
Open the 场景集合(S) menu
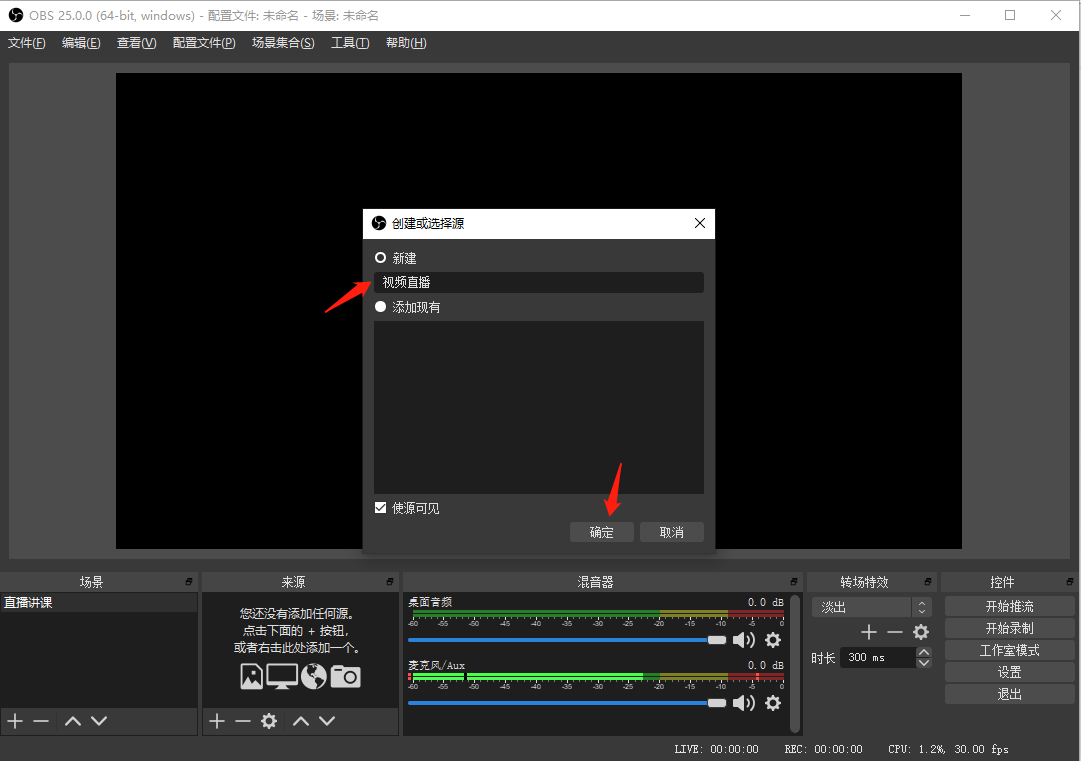(283, 43)
